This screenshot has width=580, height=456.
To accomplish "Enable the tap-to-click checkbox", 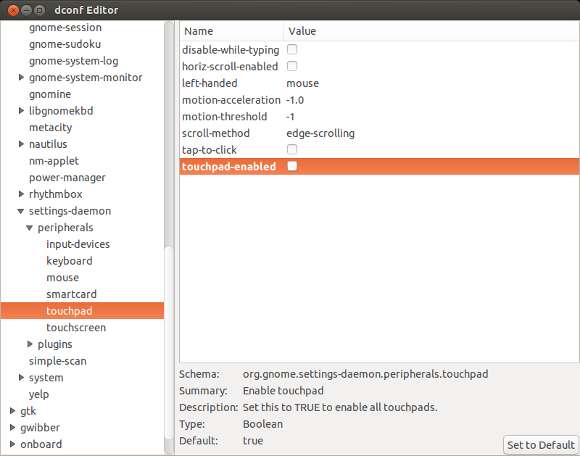I will pyautogui.click(x=292, y=149).
